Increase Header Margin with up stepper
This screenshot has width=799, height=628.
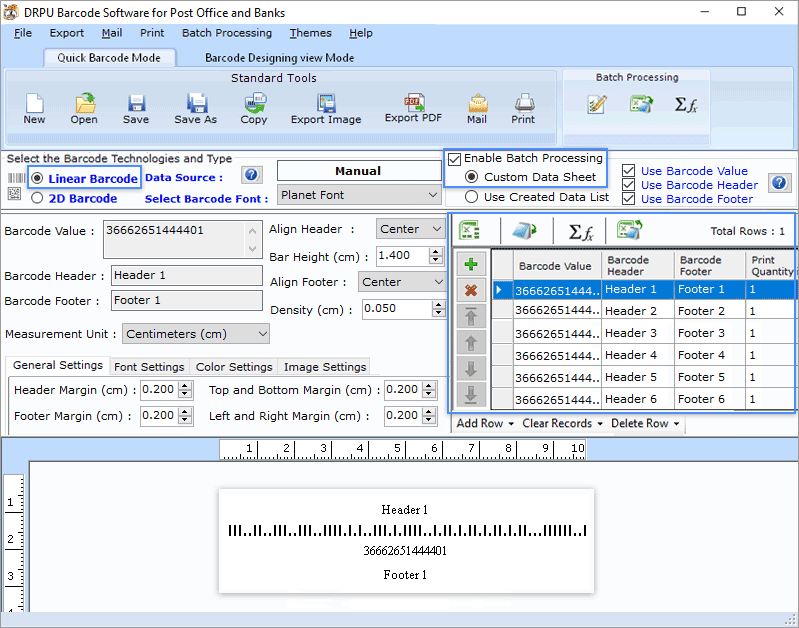pyautogui.click(x=185, y=386)
